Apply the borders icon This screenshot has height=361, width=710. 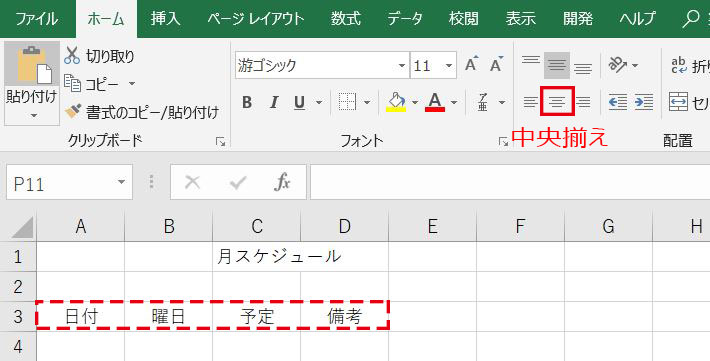coord(347,102)
